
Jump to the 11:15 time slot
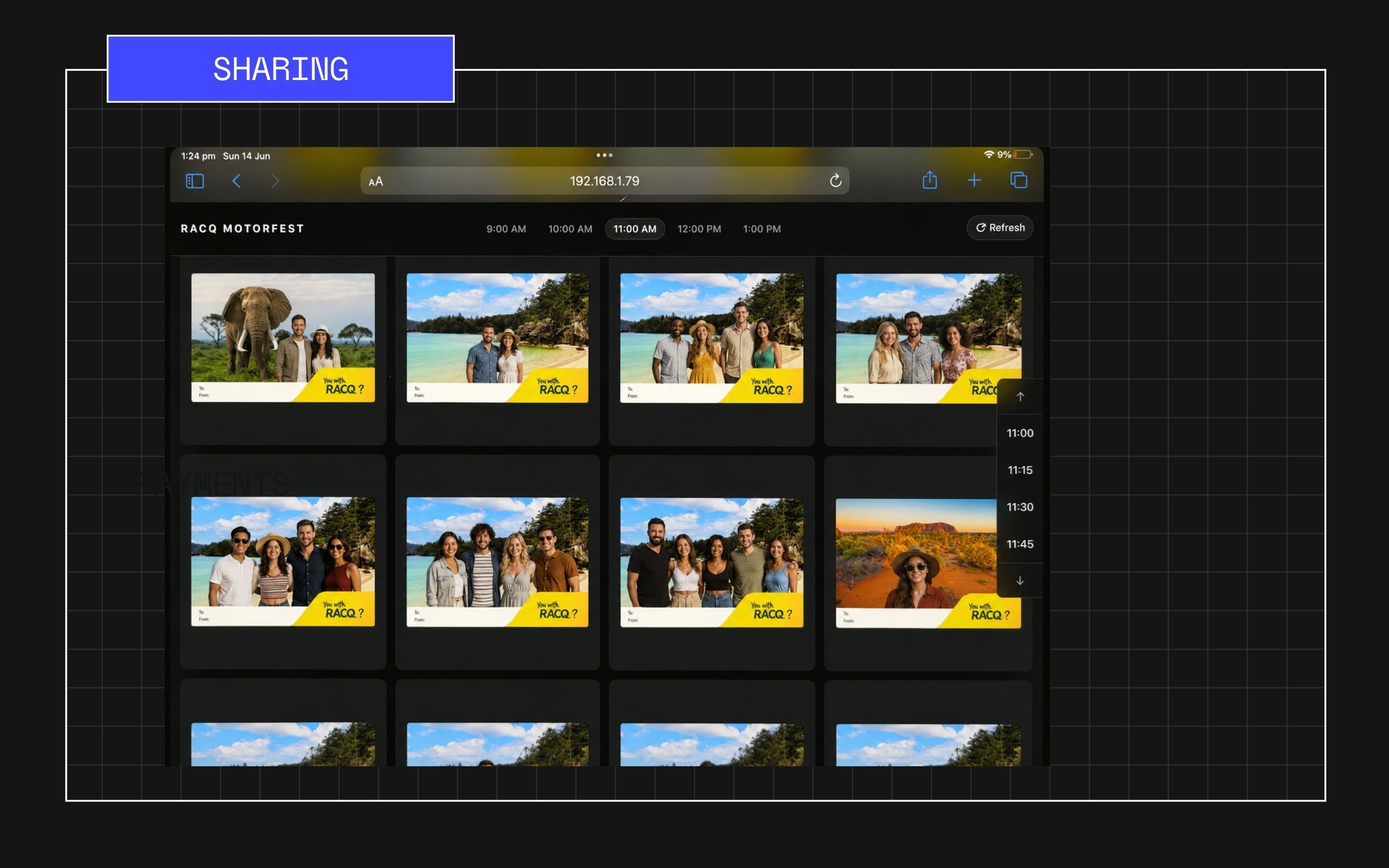pos(1020,470)
